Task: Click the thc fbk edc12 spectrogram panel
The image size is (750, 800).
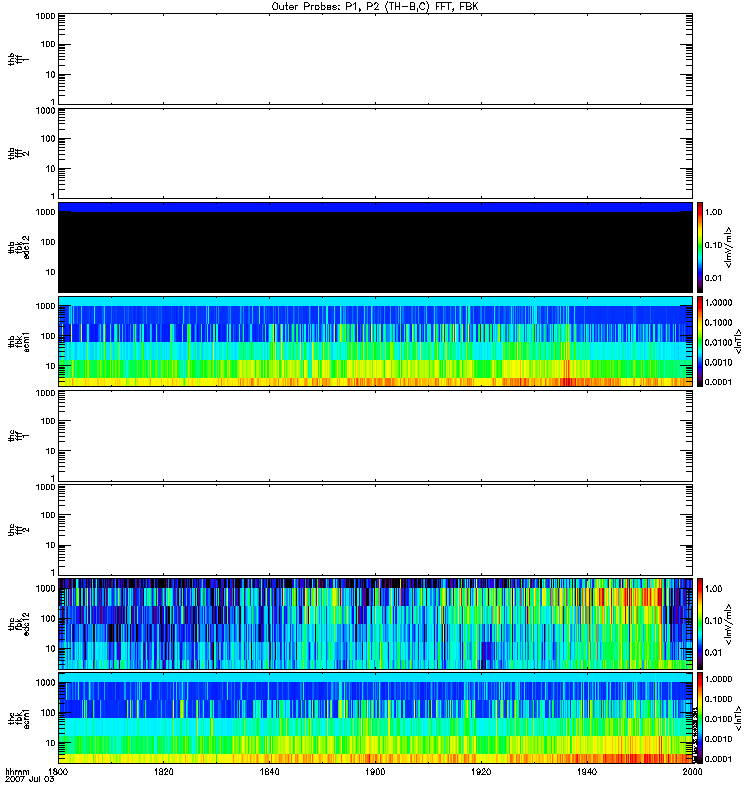Action: (375, 624)
